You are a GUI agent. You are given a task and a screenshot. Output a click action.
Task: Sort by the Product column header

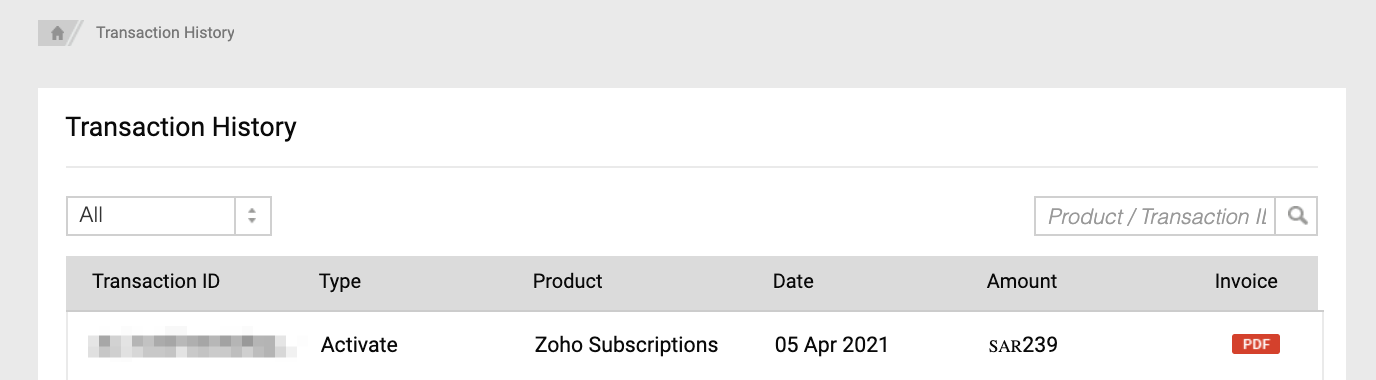(x=568, y=281)
